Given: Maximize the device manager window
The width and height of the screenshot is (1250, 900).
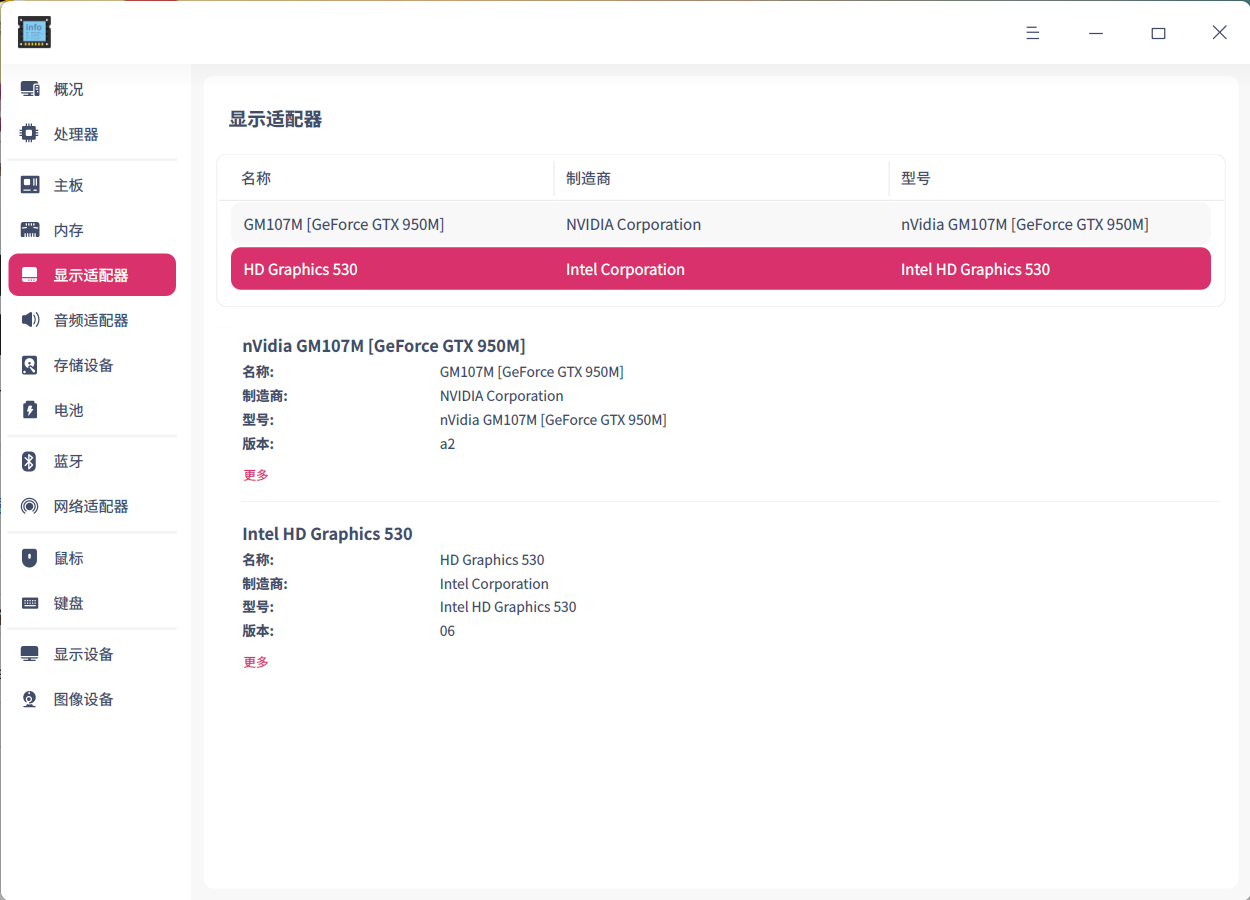Looking at the screenshot, I should [x=1158, y=33].
